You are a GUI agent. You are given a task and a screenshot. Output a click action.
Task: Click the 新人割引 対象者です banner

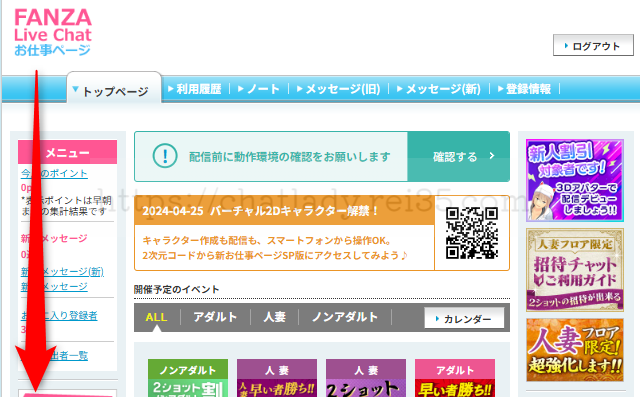tap(575, 180)
